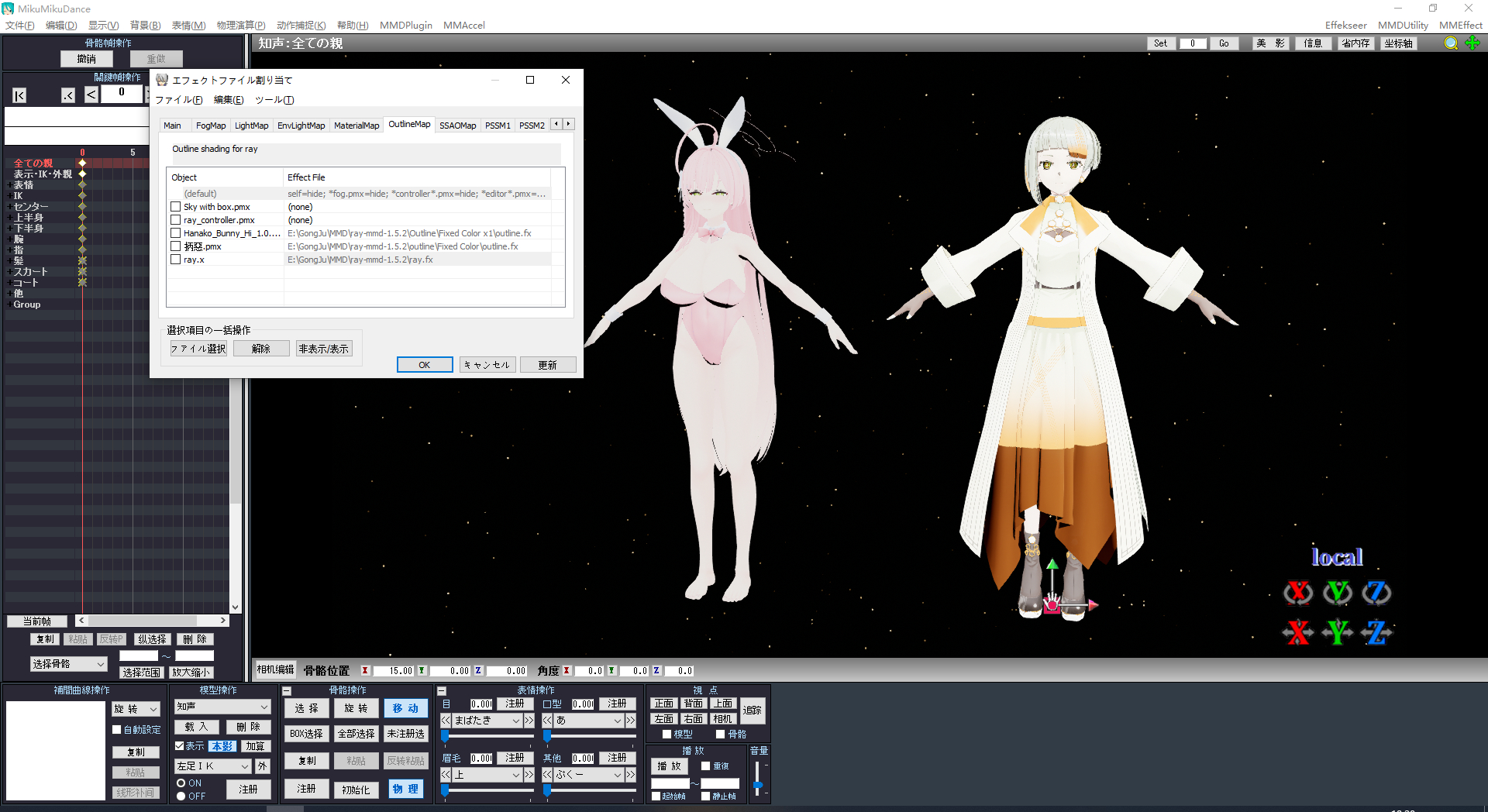1488x812 pixels.
Task: Switch to the Main effect tab
Action: point(172,126)
